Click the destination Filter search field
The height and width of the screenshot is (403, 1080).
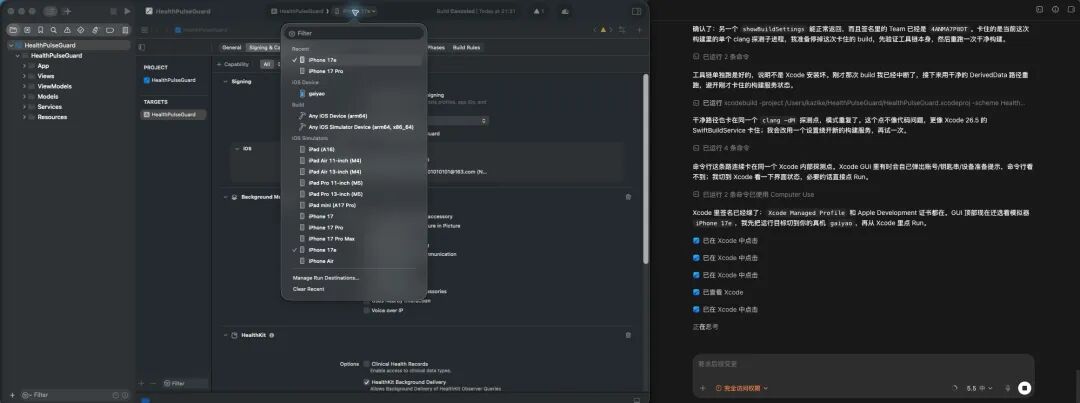354,33
